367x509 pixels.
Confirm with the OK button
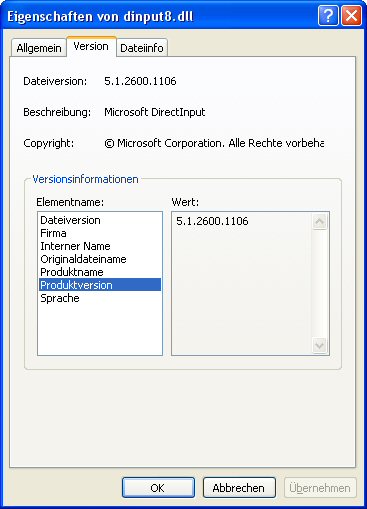coord(158,488)
